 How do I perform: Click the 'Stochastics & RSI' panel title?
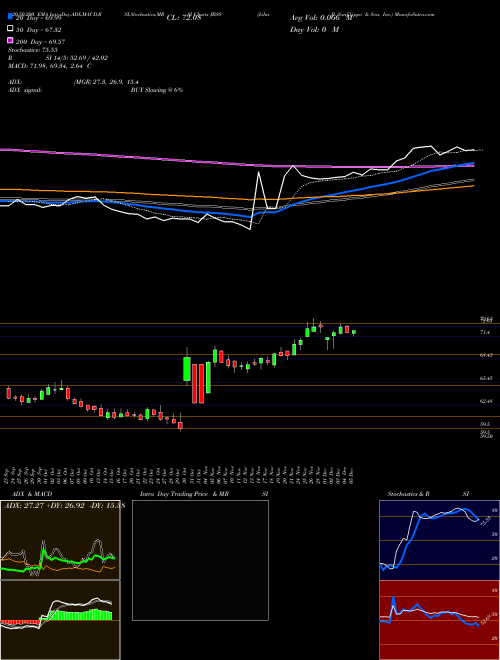click(428, 494)
